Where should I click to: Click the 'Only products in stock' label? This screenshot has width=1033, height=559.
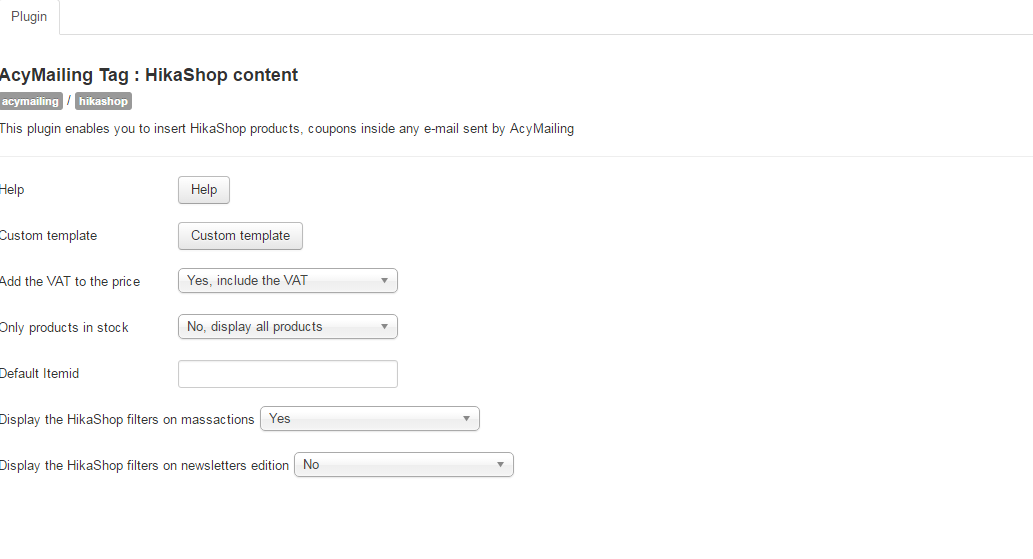tap(64, 328)
